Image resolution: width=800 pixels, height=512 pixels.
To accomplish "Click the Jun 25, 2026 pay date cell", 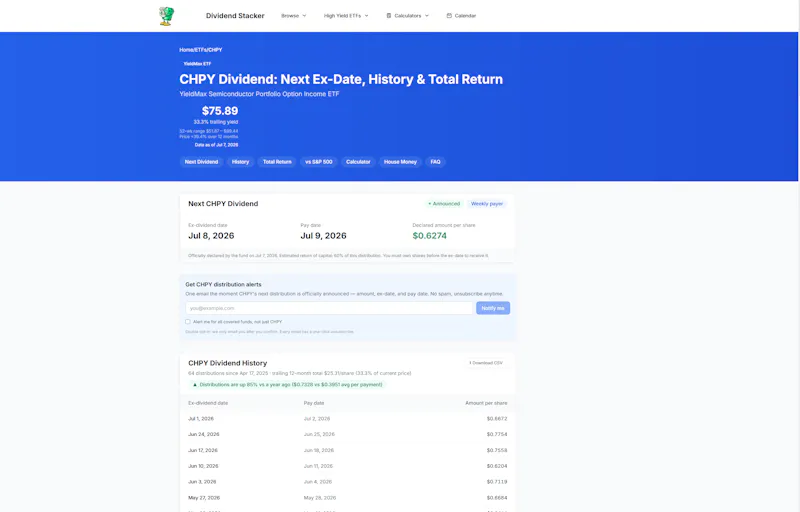I will 319,434.
